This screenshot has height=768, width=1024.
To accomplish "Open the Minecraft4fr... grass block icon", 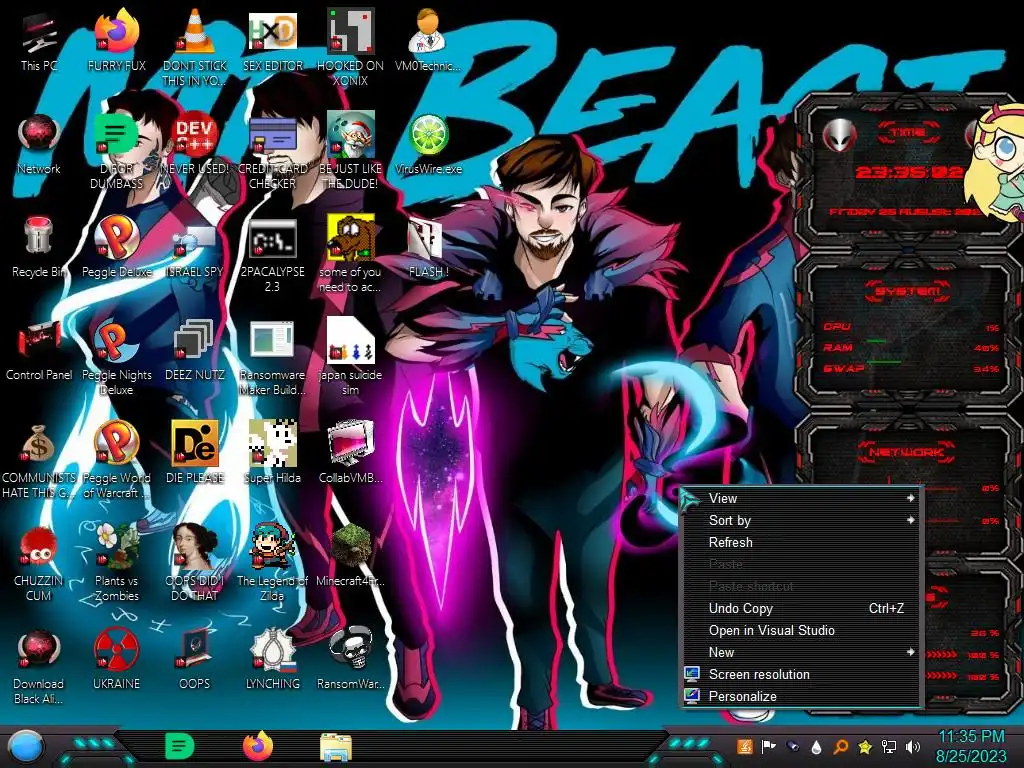I will (x=351, y=547).
